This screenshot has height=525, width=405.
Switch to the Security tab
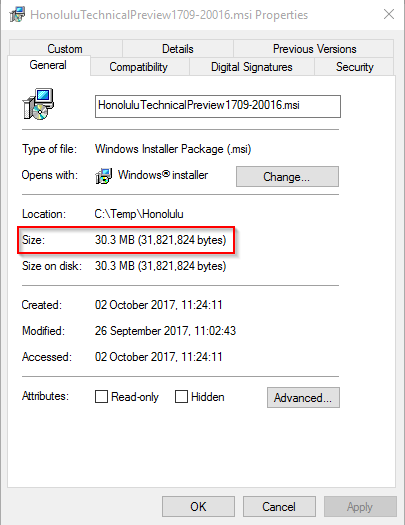(354, 67)
